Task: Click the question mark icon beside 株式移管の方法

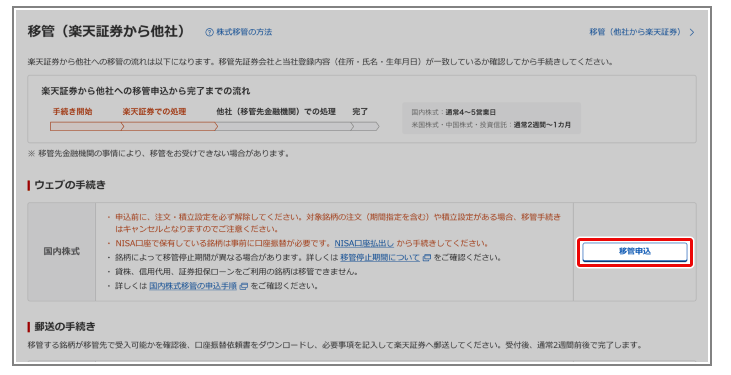Action: click(209, 32)
